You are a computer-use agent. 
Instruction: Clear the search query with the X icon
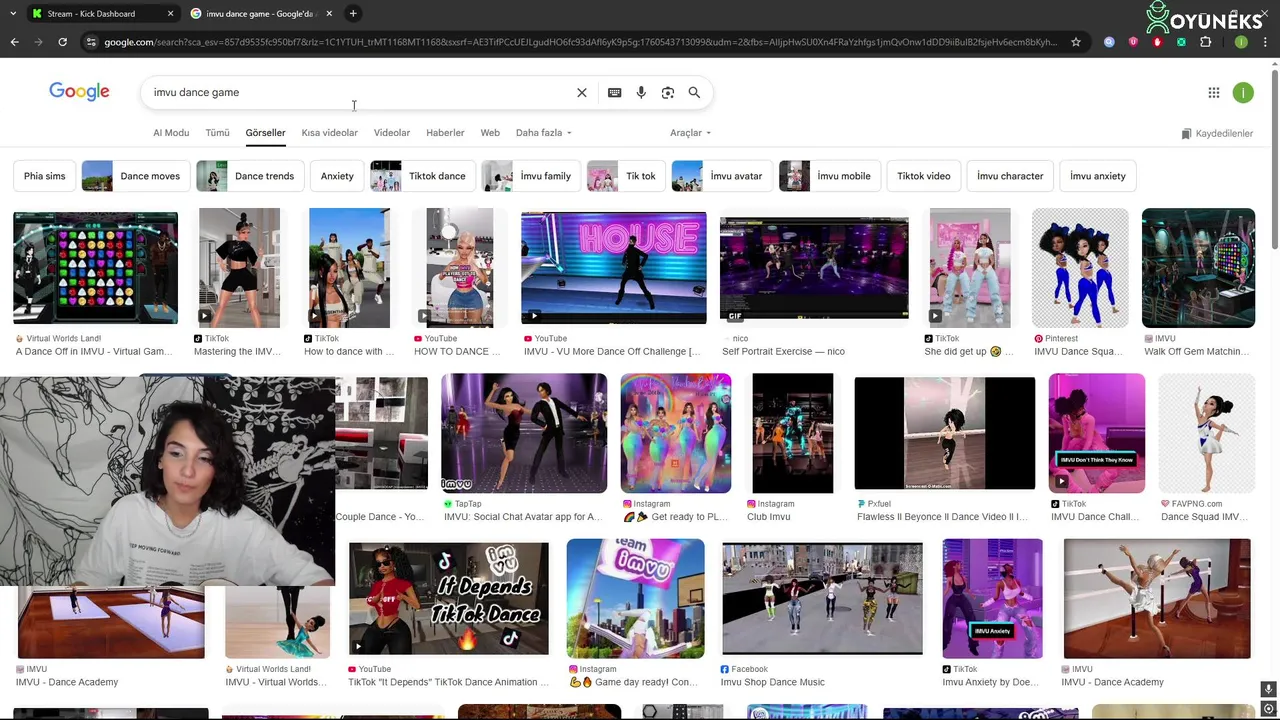(x=582, y=92)
